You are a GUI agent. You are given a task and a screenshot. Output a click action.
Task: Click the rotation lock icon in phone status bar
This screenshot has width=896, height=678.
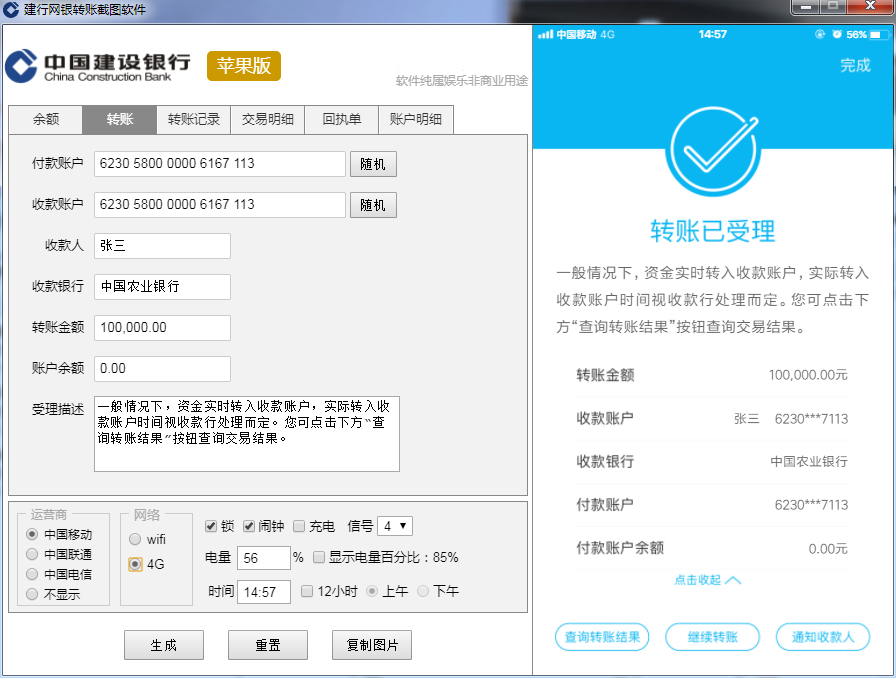coord(820,34)
